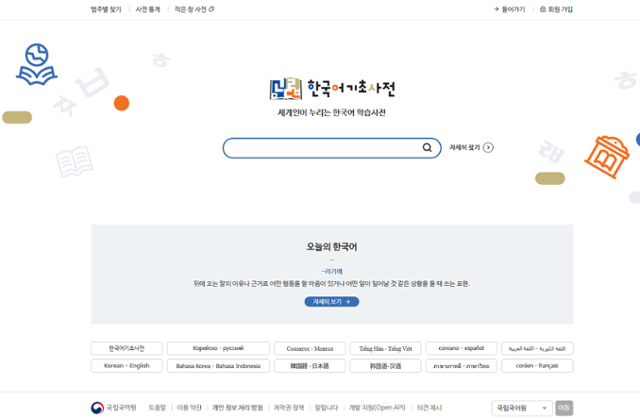The image size is (640, 418).
Task: Select the Korean - English dictionary
Action: 127,366
